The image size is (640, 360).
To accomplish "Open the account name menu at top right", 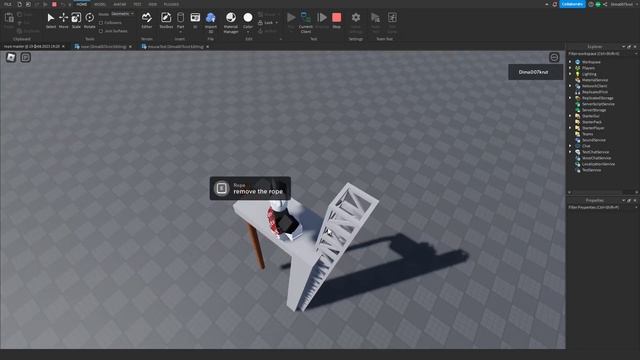I will [x=624, y=4].
